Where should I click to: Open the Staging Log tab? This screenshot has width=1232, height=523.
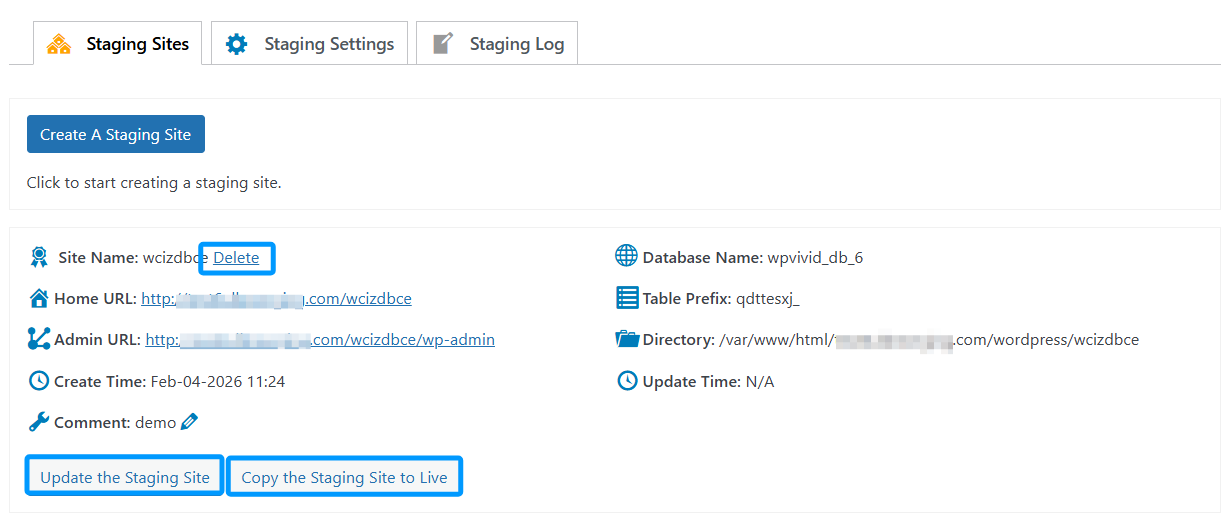click(x=497, y=44)
